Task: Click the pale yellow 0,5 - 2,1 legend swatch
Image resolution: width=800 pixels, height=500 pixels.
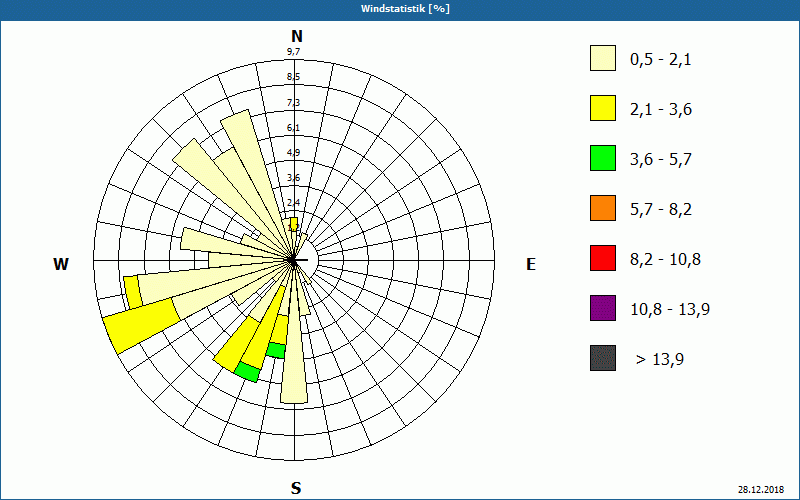Action: pyautogui.click(x=603, y=58)
